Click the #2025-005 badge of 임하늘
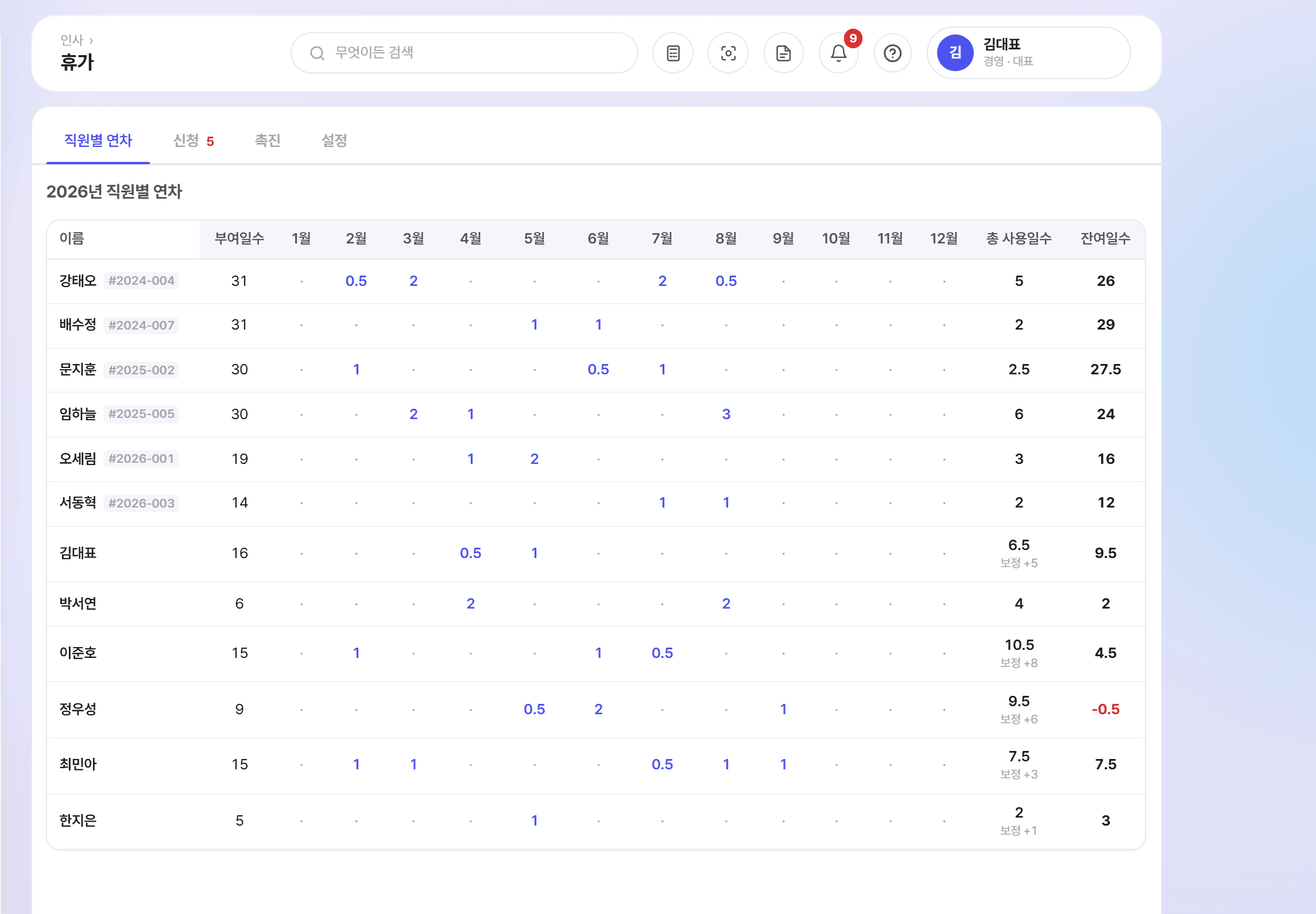 [141, 414]
